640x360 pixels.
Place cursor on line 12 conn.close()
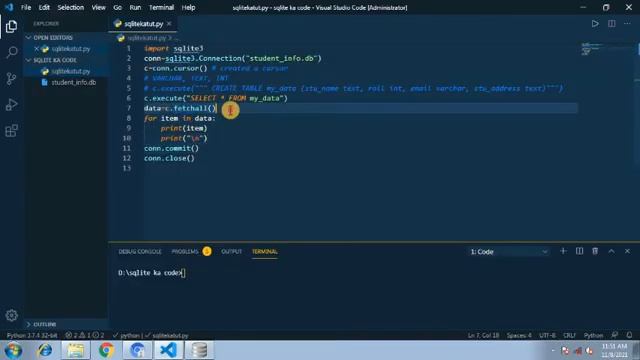tap(169, 158)
